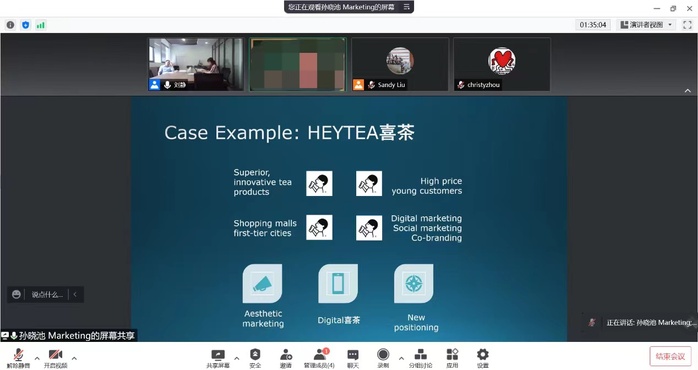Click the red end meeting button
The image size is (698, 370).
670,356
